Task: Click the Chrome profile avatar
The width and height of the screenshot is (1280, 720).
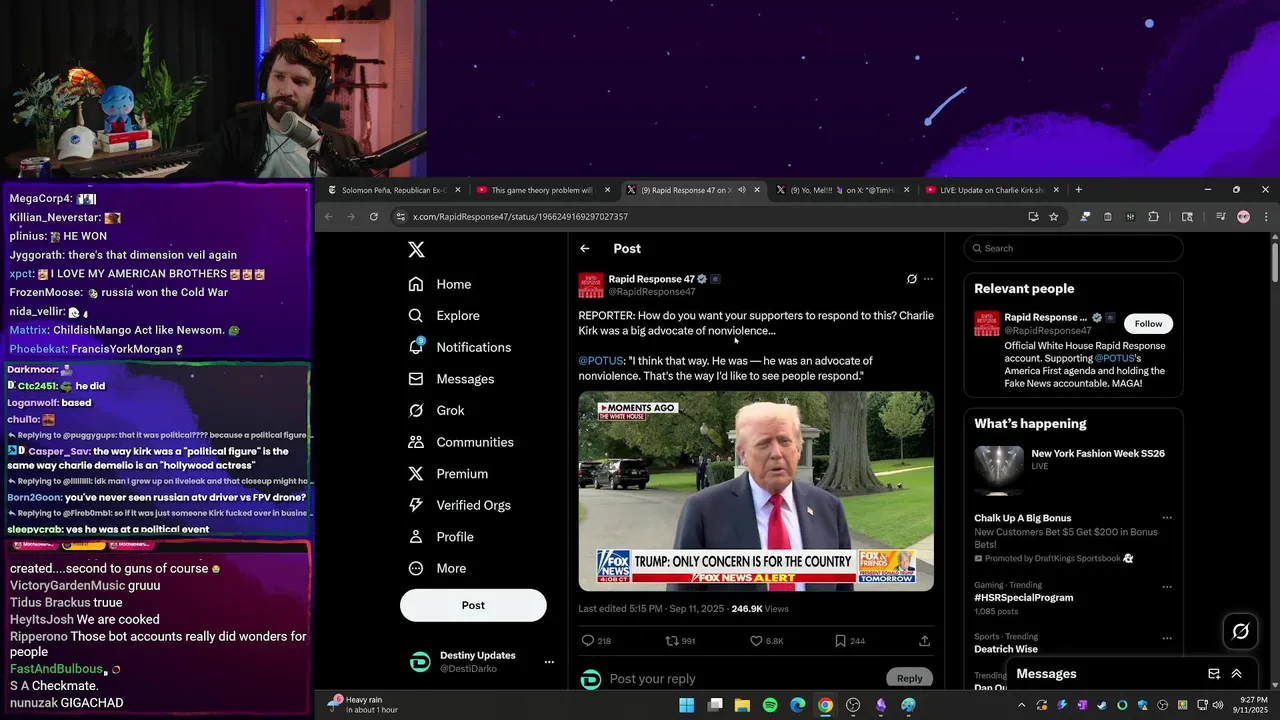Action: 1243,217
